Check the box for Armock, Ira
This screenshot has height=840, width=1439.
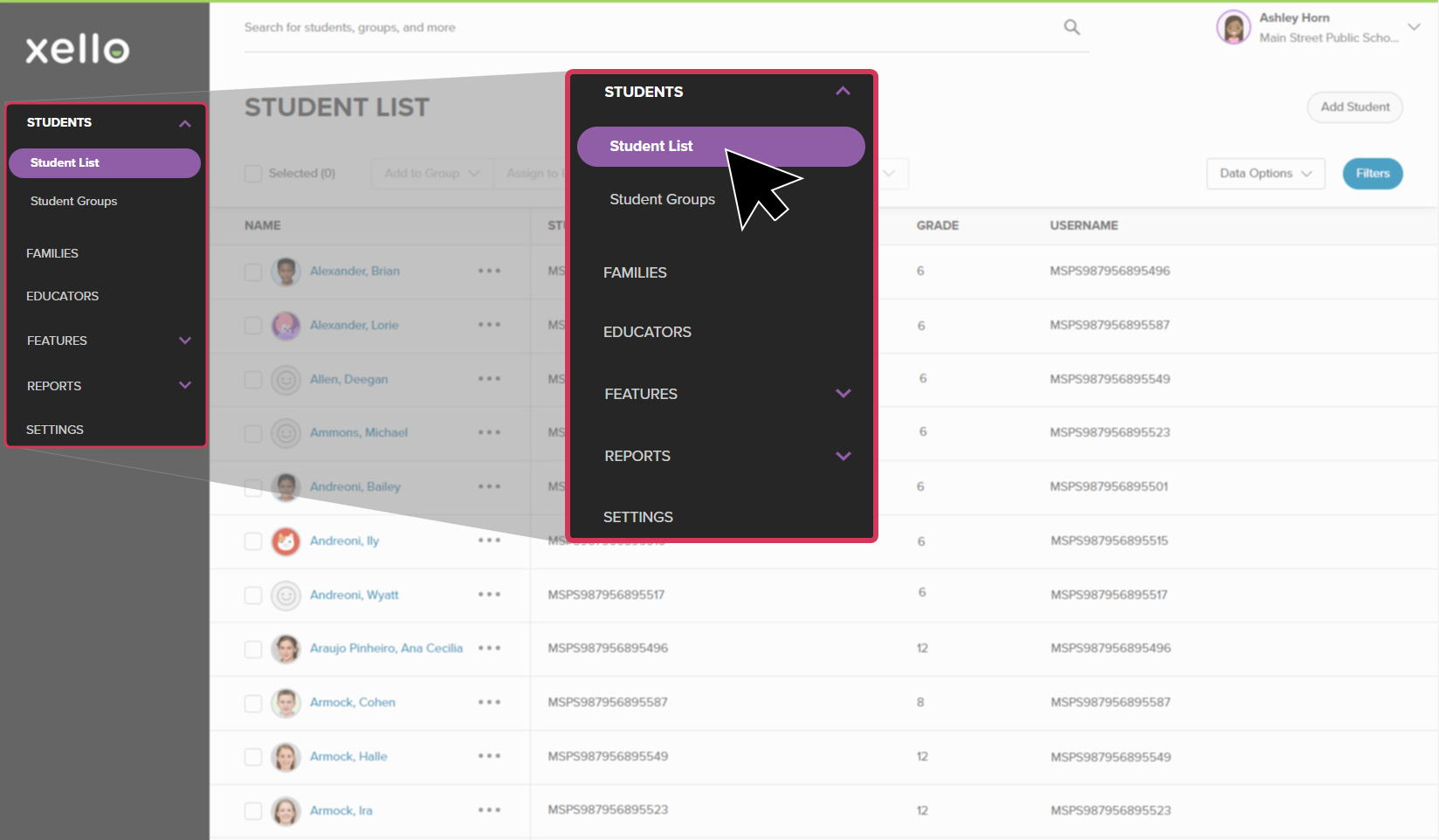[x=253, y=811]
